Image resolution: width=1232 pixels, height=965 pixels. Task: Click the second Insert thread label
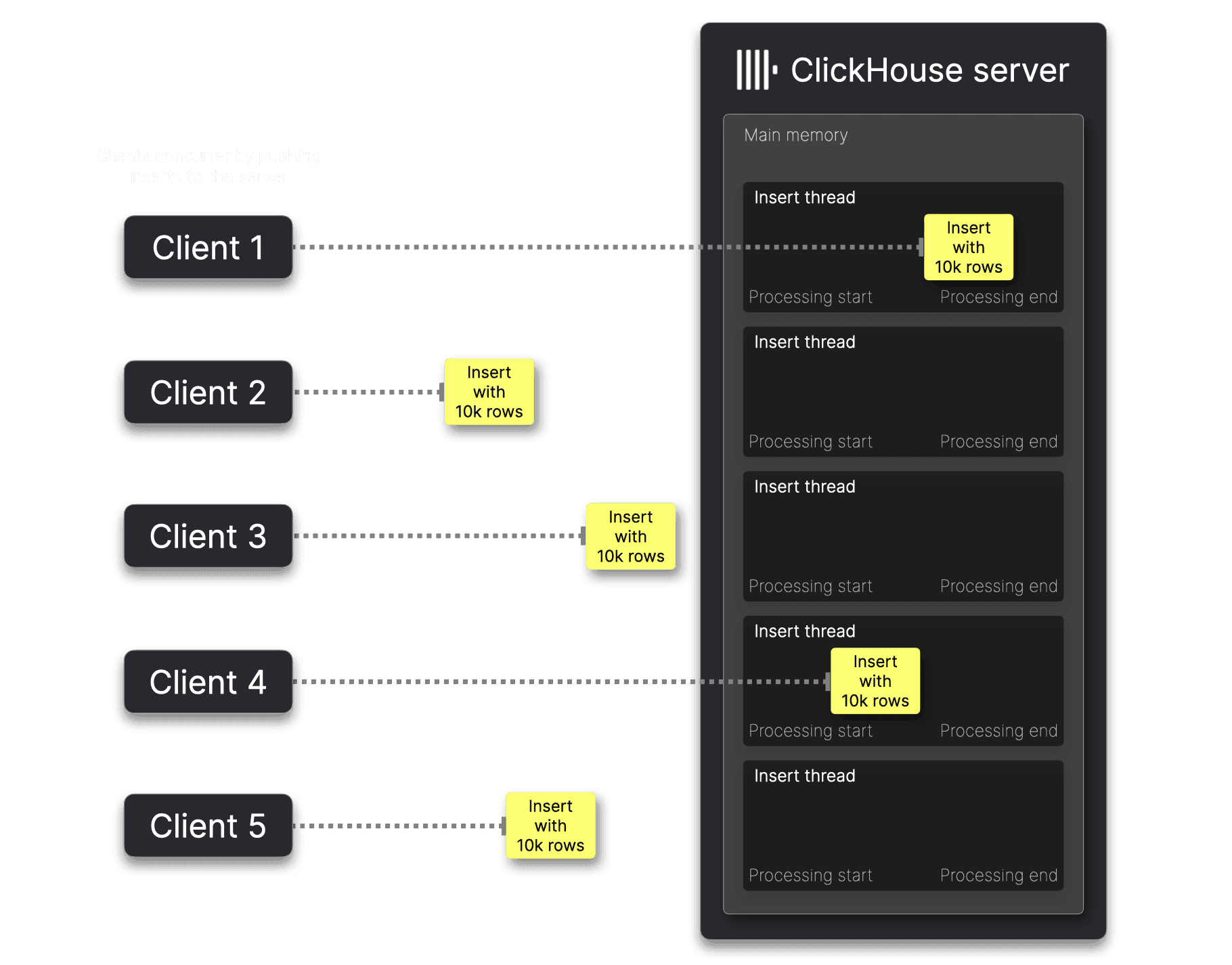(805, 342)
